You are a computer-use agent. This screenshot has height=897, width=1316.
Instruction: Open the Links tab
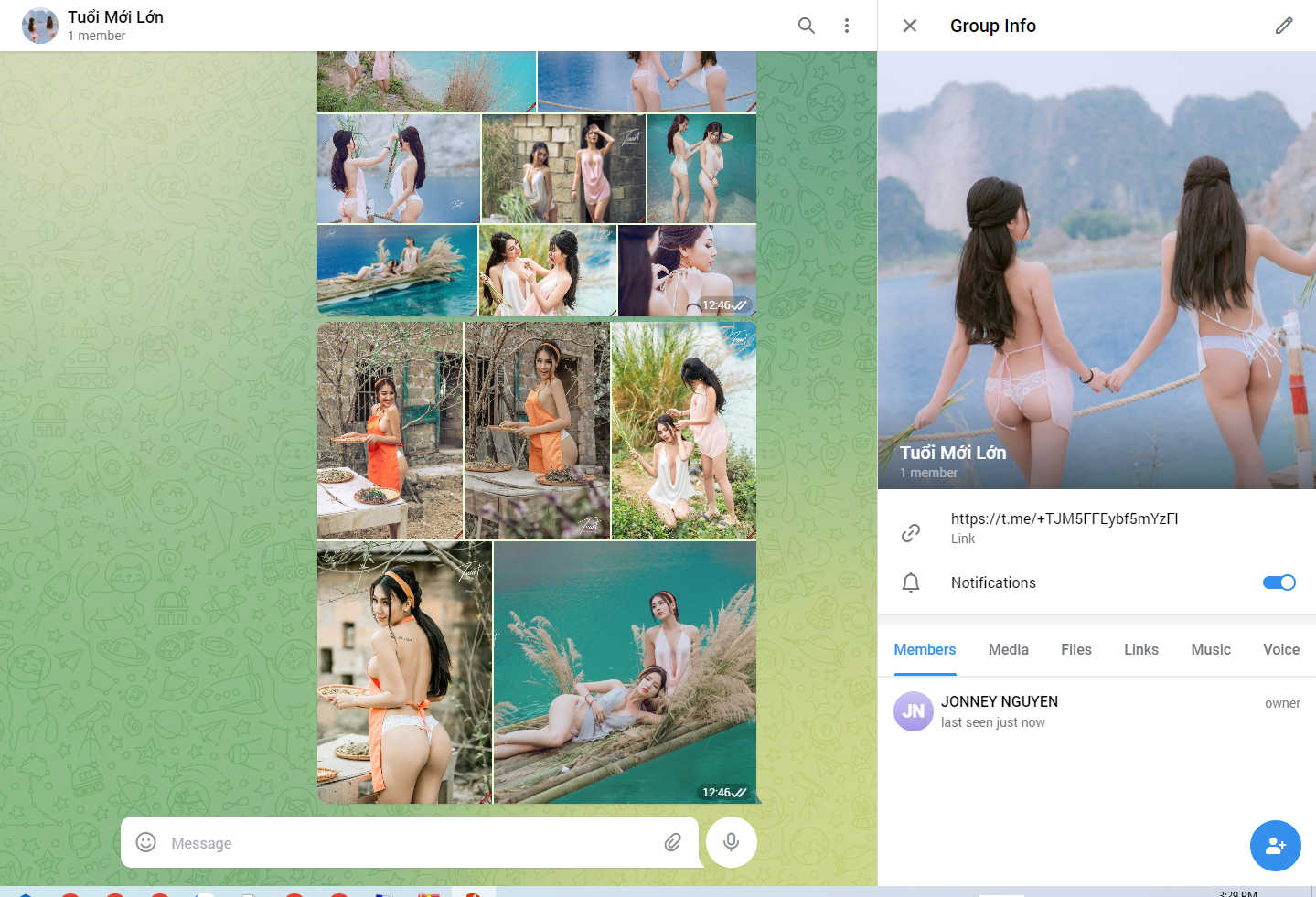pyautogui.click(x=1140, y=649)
